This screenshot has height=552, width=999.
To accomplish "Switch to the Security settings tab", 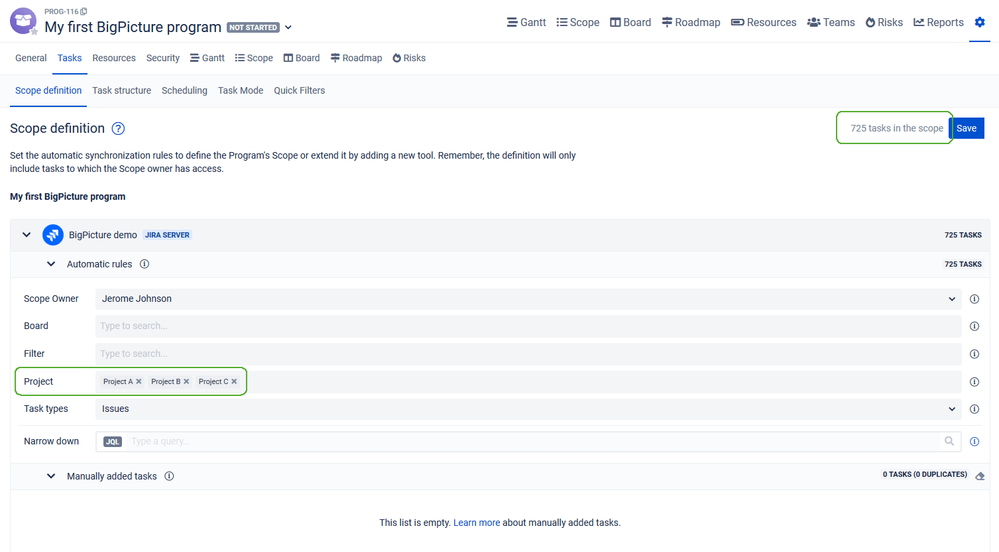I will (162, 58).
